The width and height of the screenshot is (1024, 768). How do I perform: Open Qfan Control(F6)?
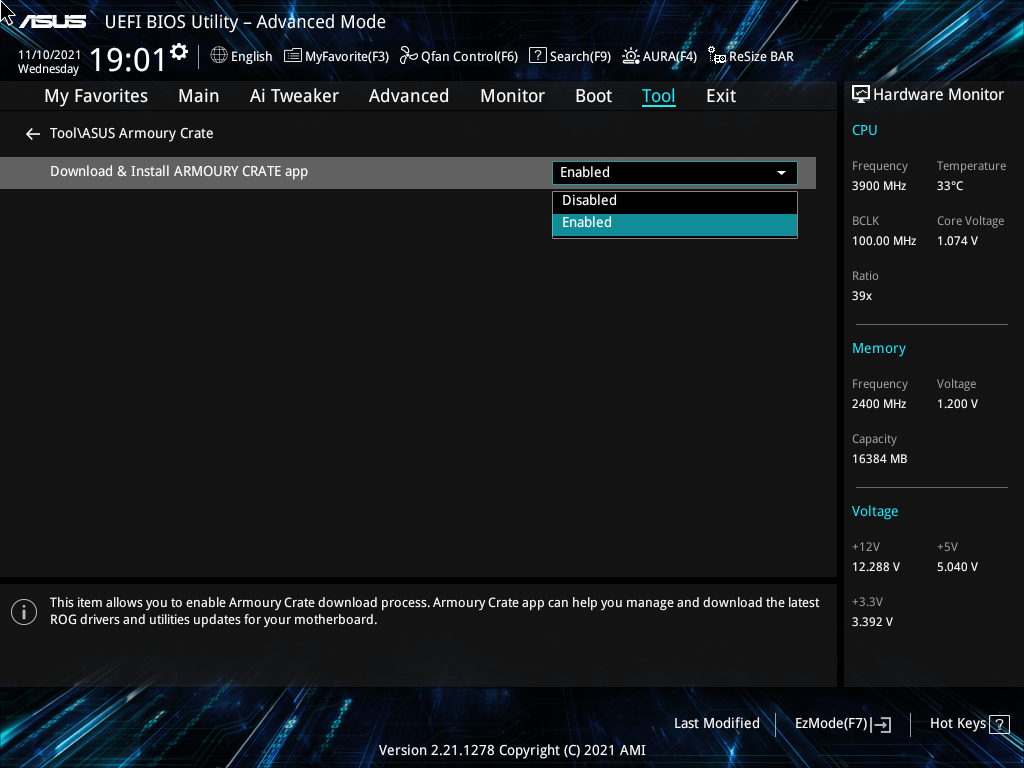tap(458, 56)
